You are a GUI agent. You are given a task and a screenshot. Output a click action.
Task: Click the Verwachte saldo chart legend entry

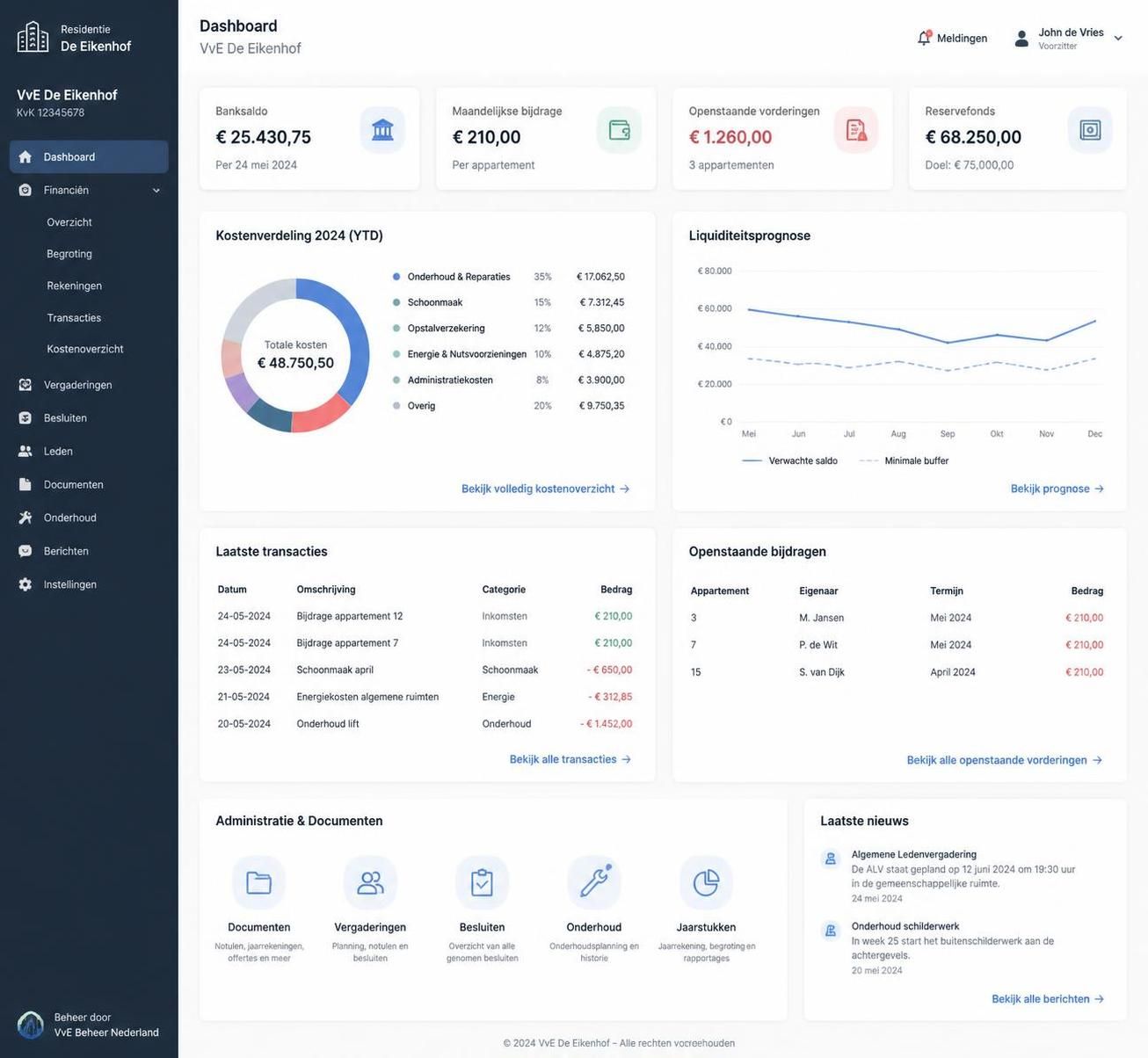click(x=790, y=460)
